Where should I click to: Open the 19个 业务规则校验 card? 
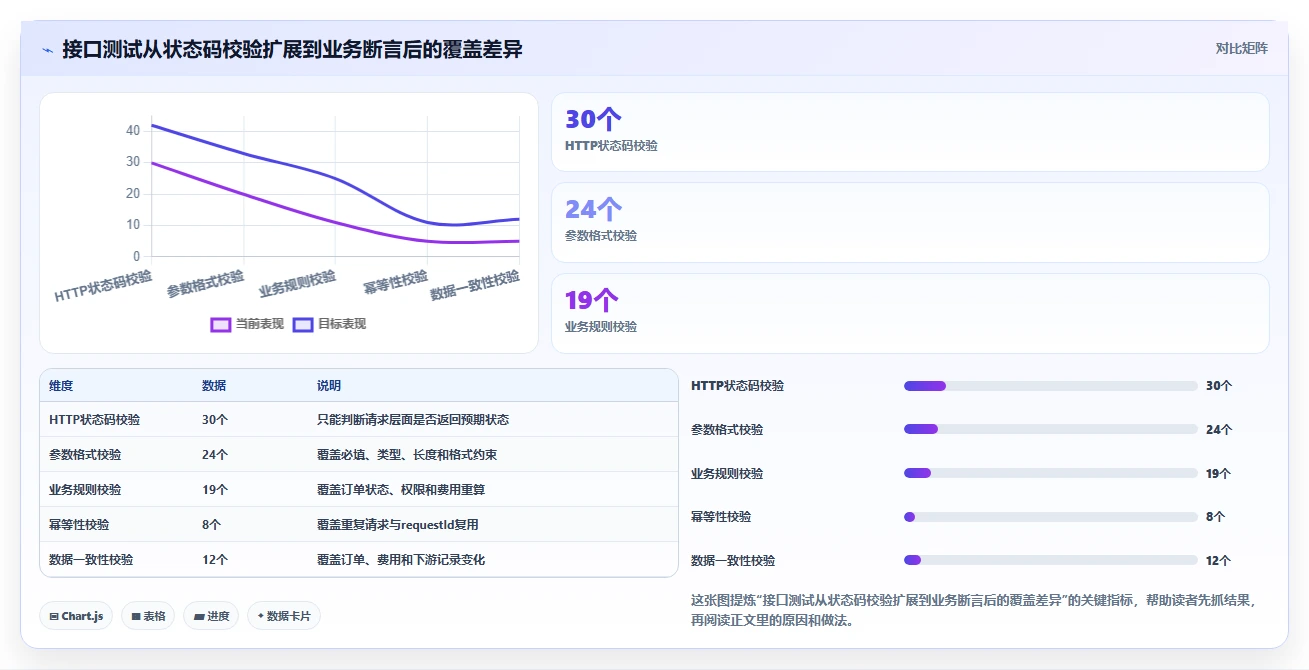point(910,313)
